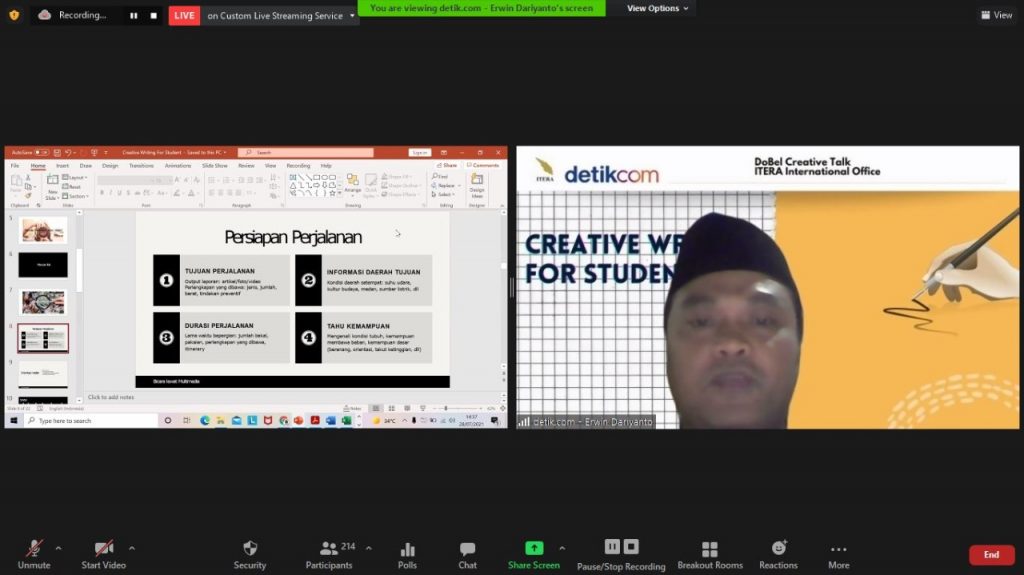
Task: Click the encryption shield icon at top-left
Action: click(14, 15)
